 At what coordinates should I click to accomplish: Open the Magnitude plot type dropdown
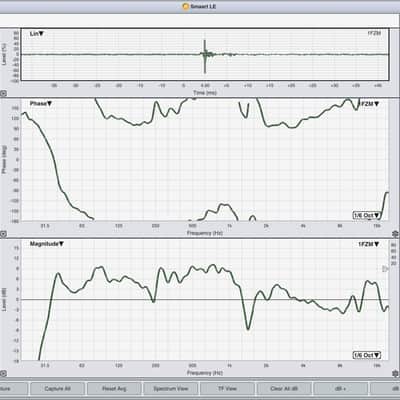(x=47, y=244)
